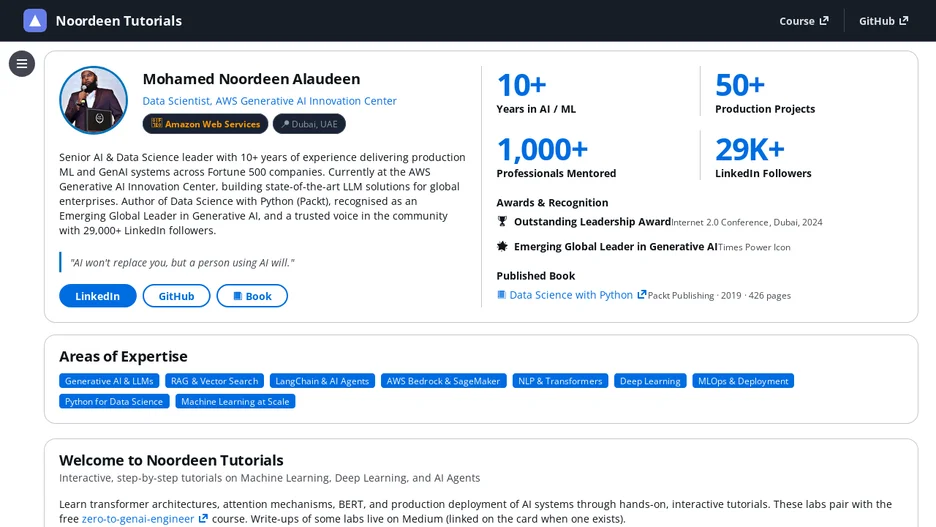Select the LangChain & AI Agents tag
Viewport: 936px width, 527px height.
coord(322,381)
